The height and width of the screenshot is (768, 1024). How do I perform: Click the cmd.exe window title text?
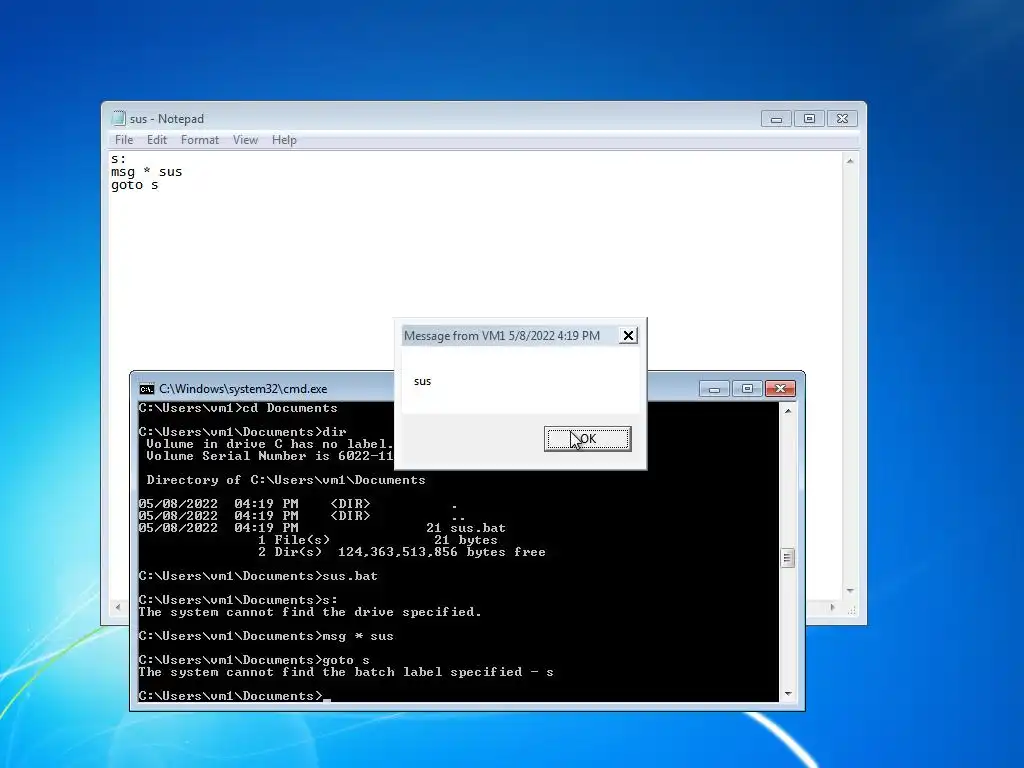(x=243, y=389)
